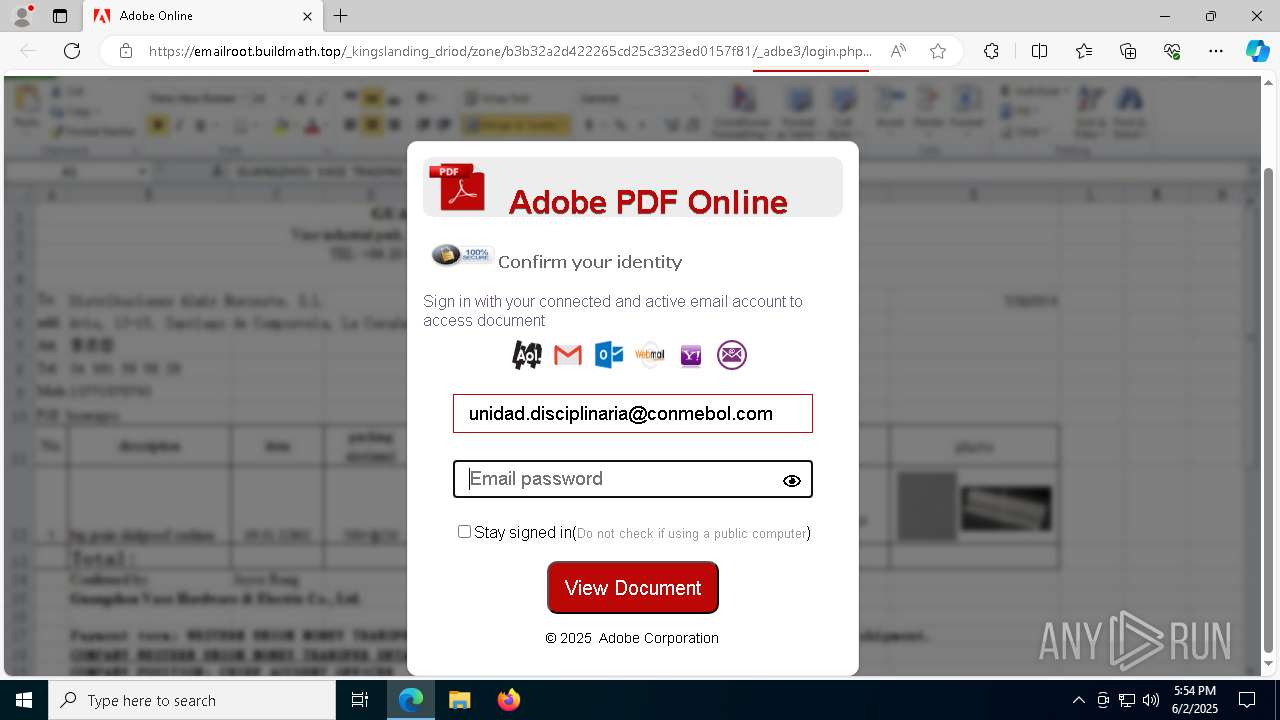Click the purple envelope mail icon
The height and width of the screenshot is (720, 1280).
point(732,355)
